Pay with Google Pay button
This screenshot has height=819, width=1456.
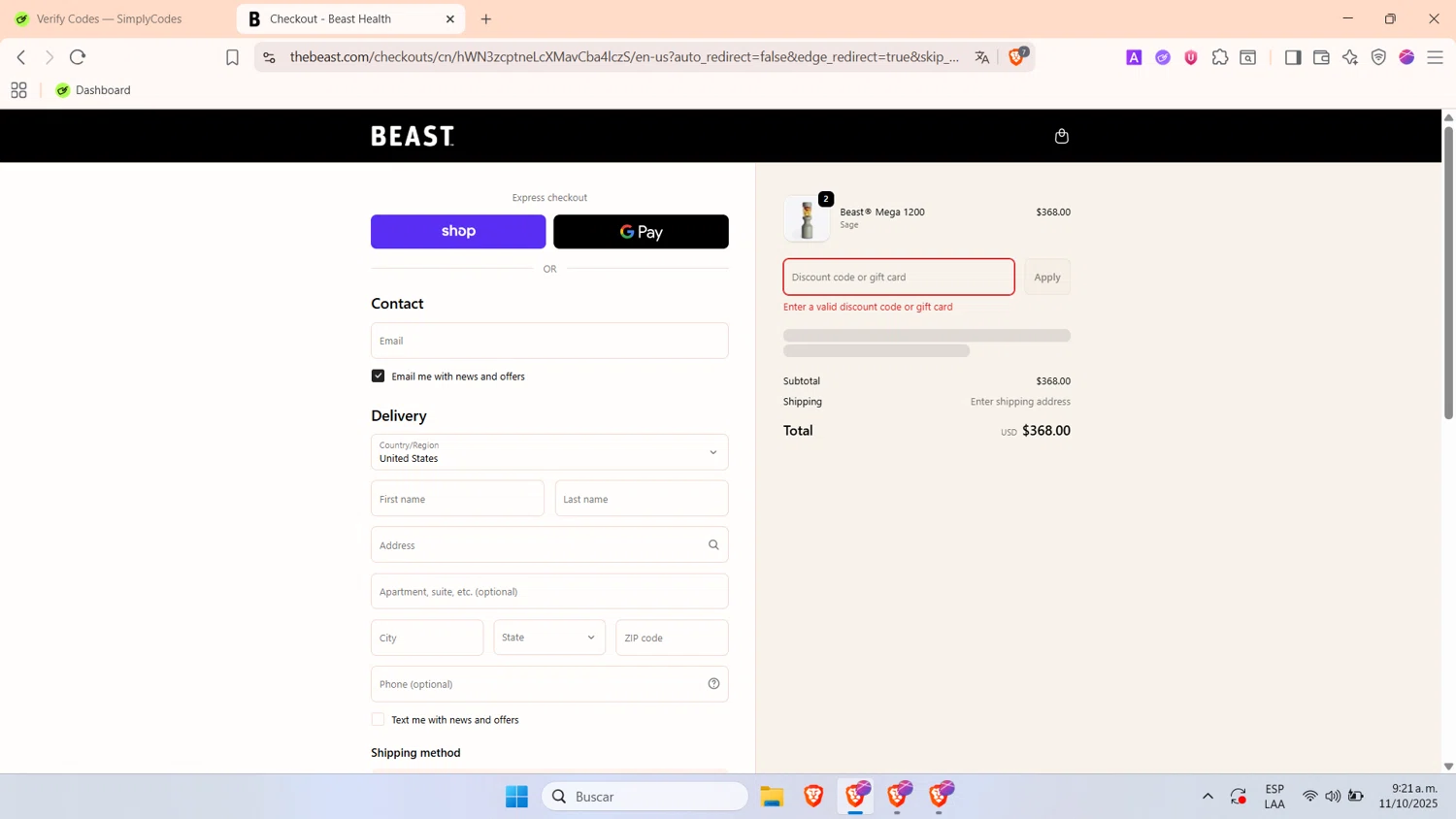[x=641, y=232]
